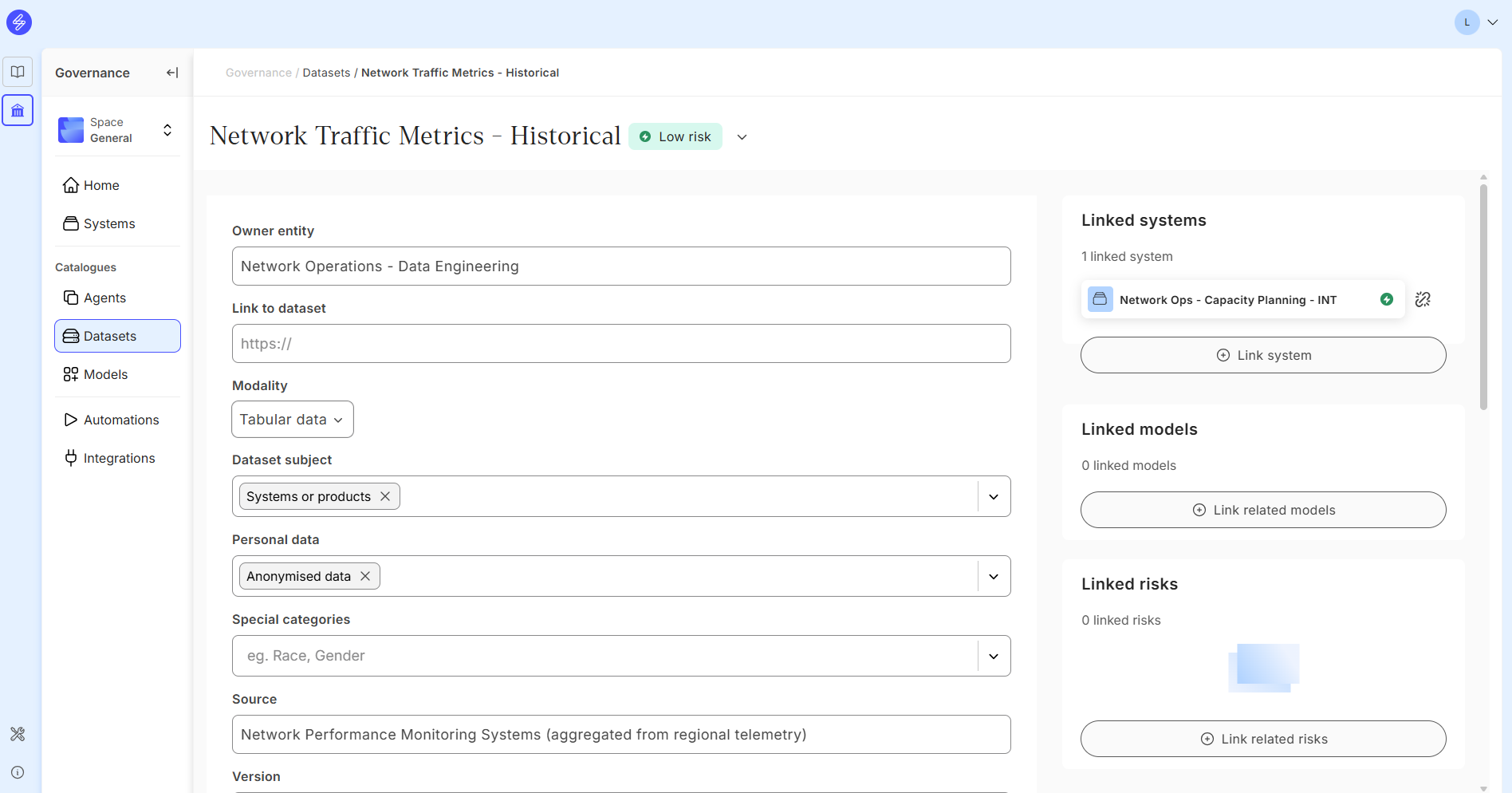The height and width of the screenshot is (793, 1512).
Task: Open Automations in the sidebar
Action: click(120, 420)
